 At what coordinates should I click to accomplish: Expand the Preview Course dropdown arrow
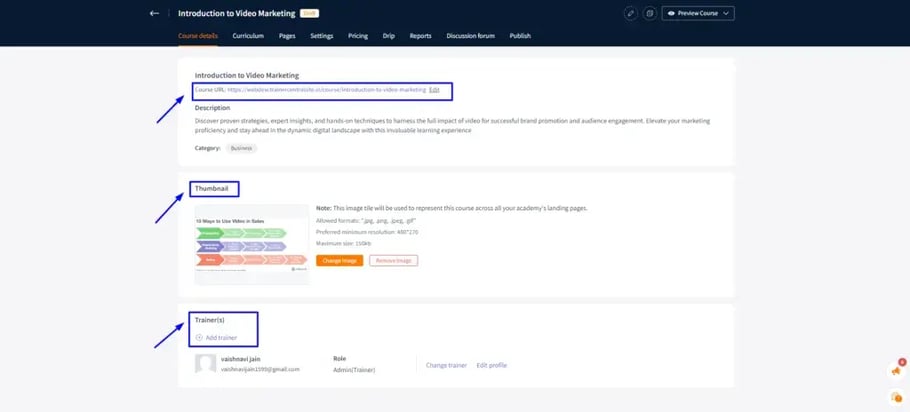(725, 13)
